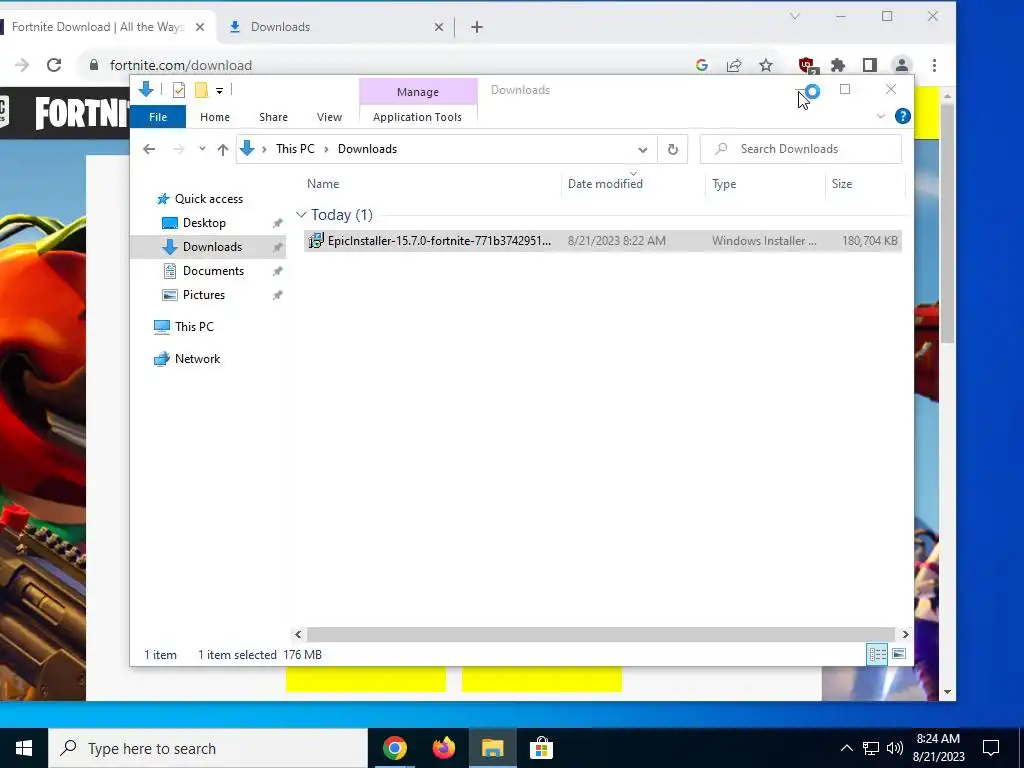The width and height of the screenshot is (1024, 768).
Task: Click the left arrow of horizontal scrollbar
Action: [x=298, y=634]
